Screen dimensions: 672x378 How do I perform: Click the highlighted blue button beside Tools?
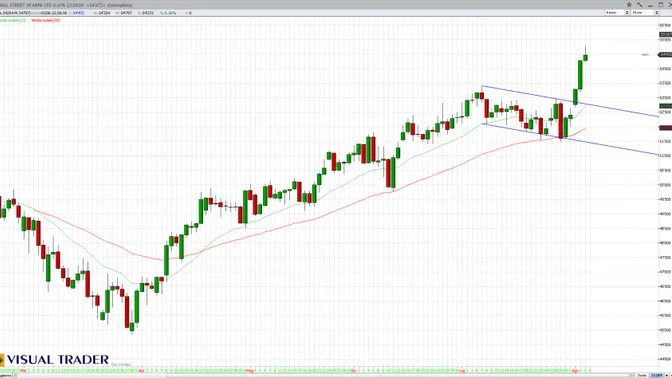(657, 375)
